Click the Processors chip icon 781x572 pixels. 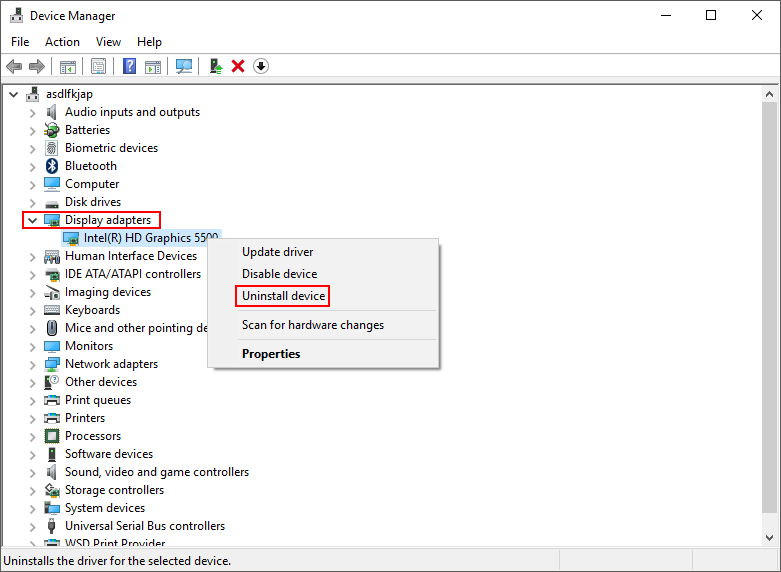[x=52, y=436]
